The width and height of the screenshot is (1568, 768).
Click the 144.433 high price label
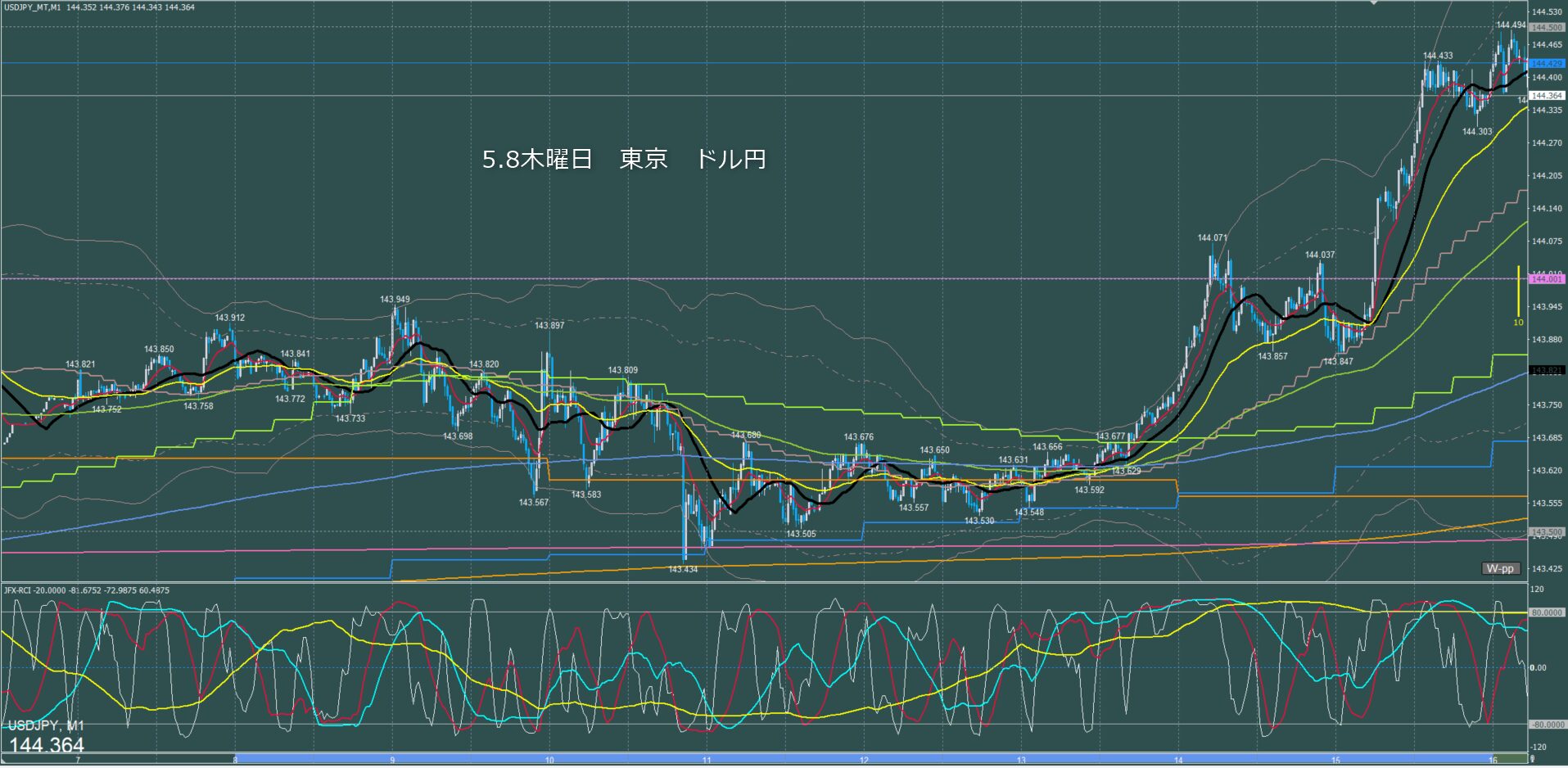(x=1438, y=56)
